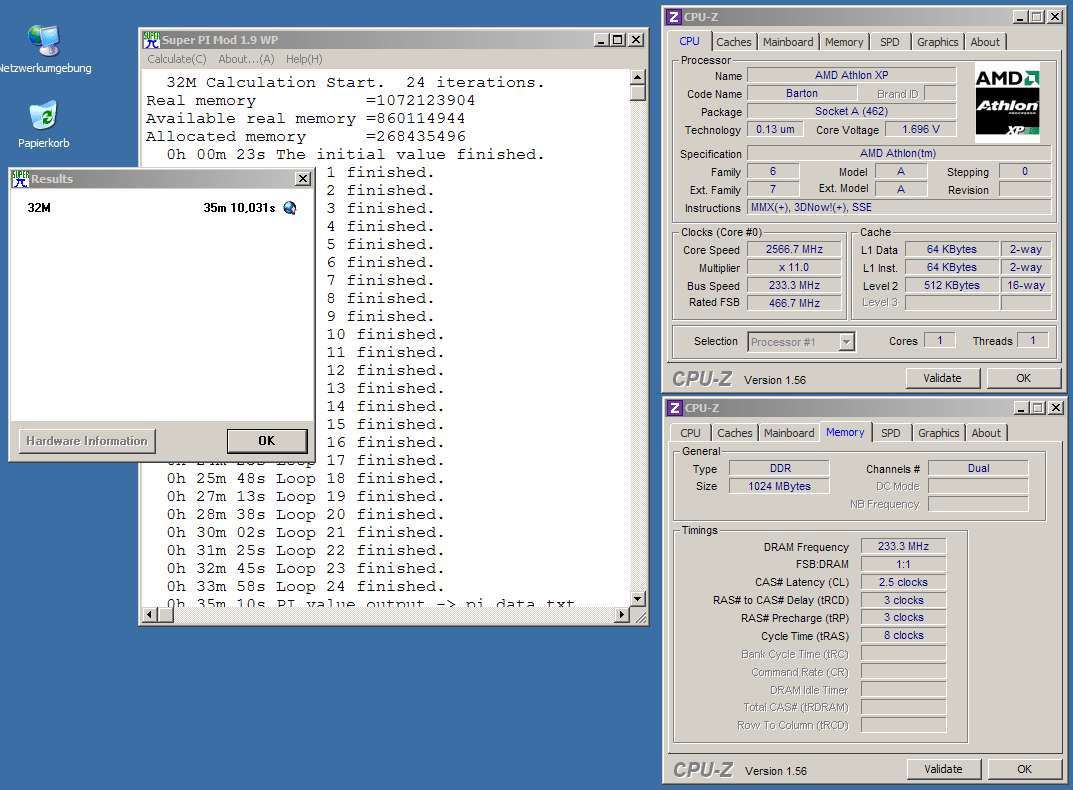Screen dimensions: 1073x790
Task: Open the Papierkorb recycle bin icon
Action: point(44,125)
